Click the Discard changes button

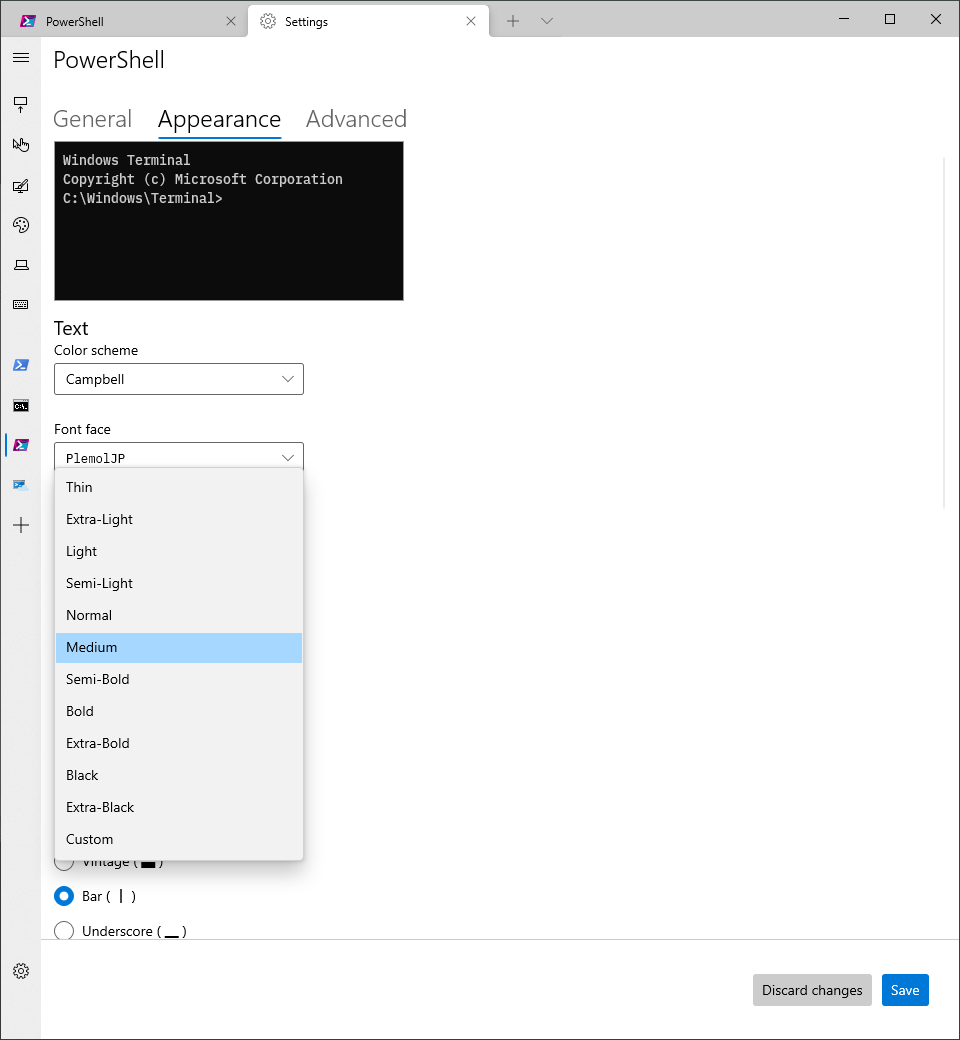point(812,990)
